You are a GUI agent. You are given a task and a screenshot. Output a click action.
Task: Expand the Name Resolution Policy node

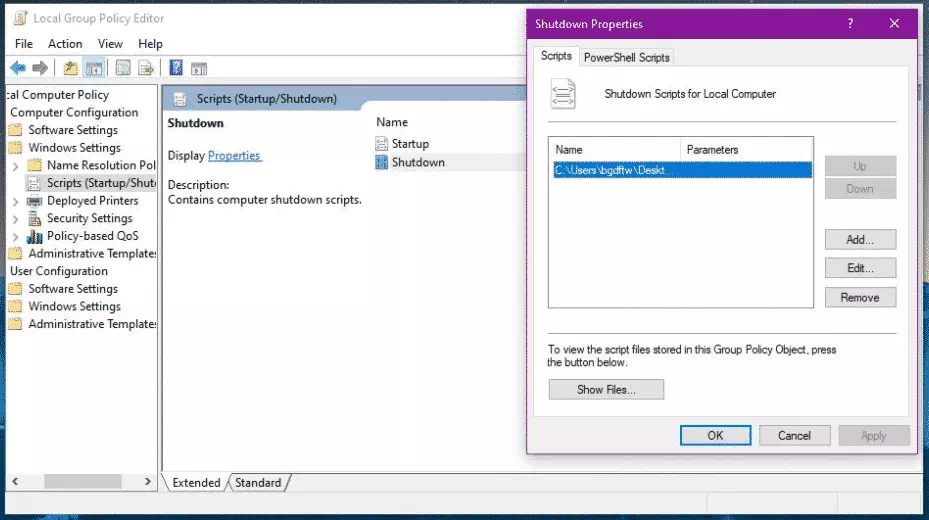coord(16,166)
